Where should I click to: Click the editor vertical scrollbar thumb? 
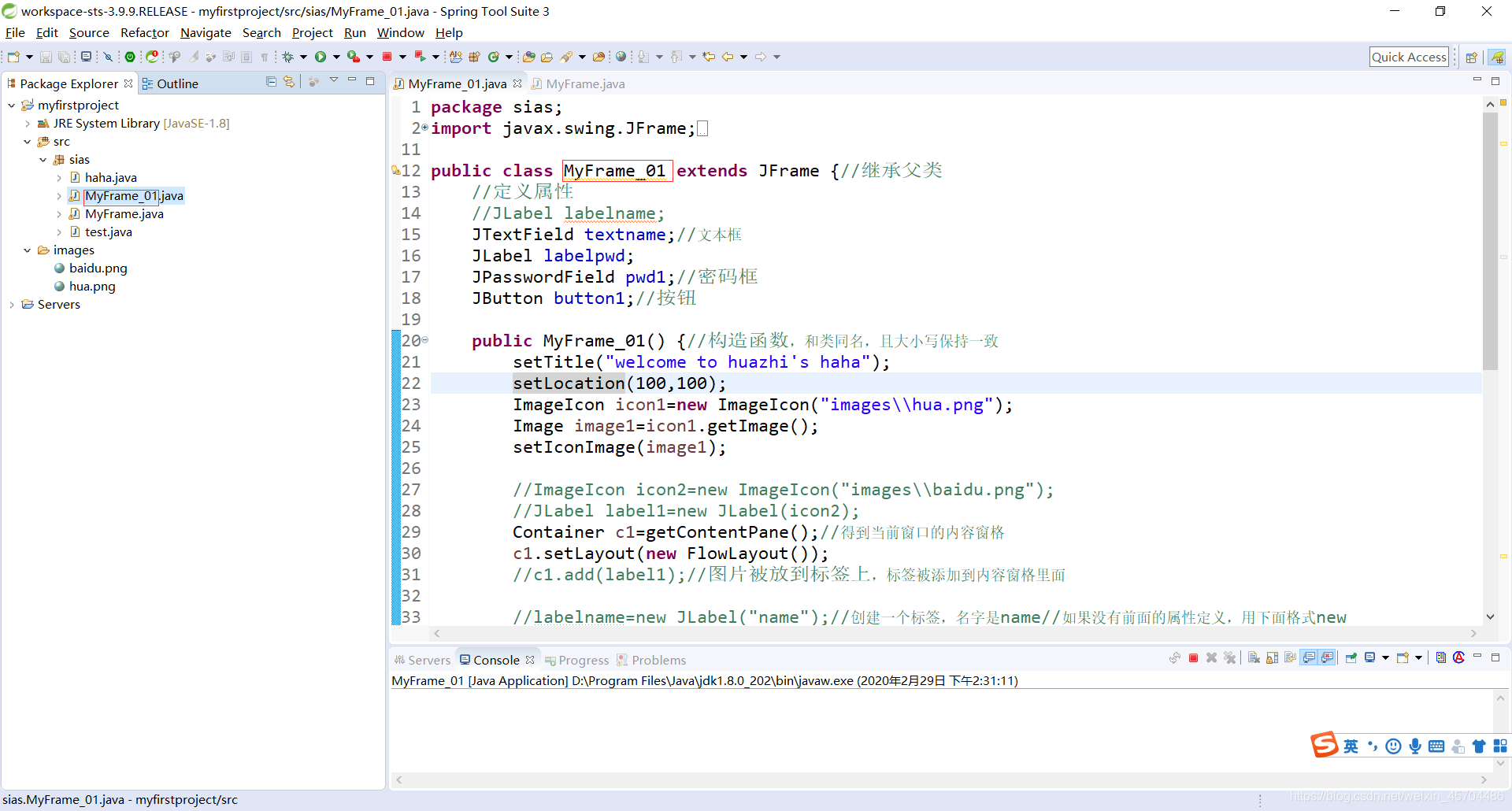[x=1490, y=241]
